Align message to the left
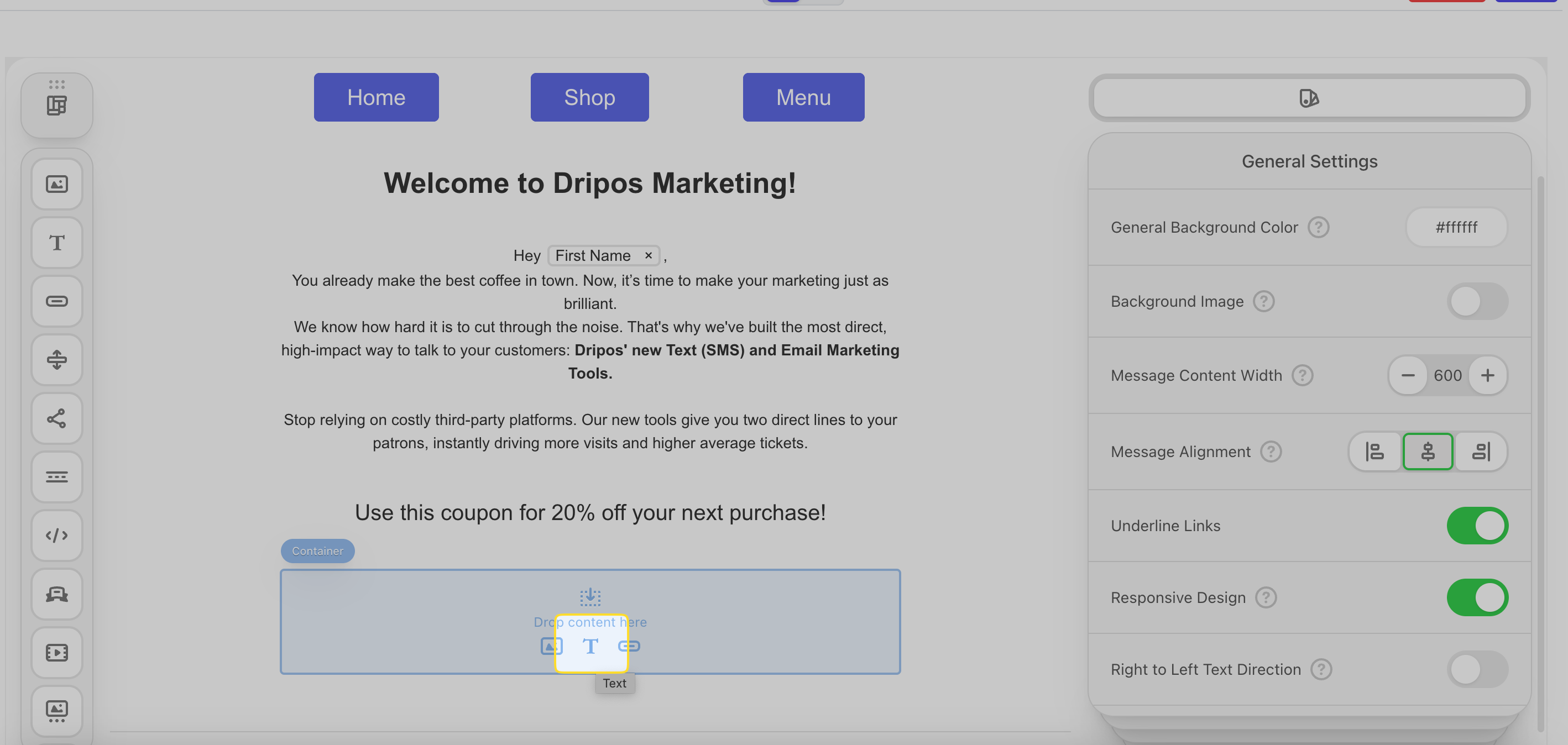This screenshot has width=1568, height=745. tap(1374, 452)
